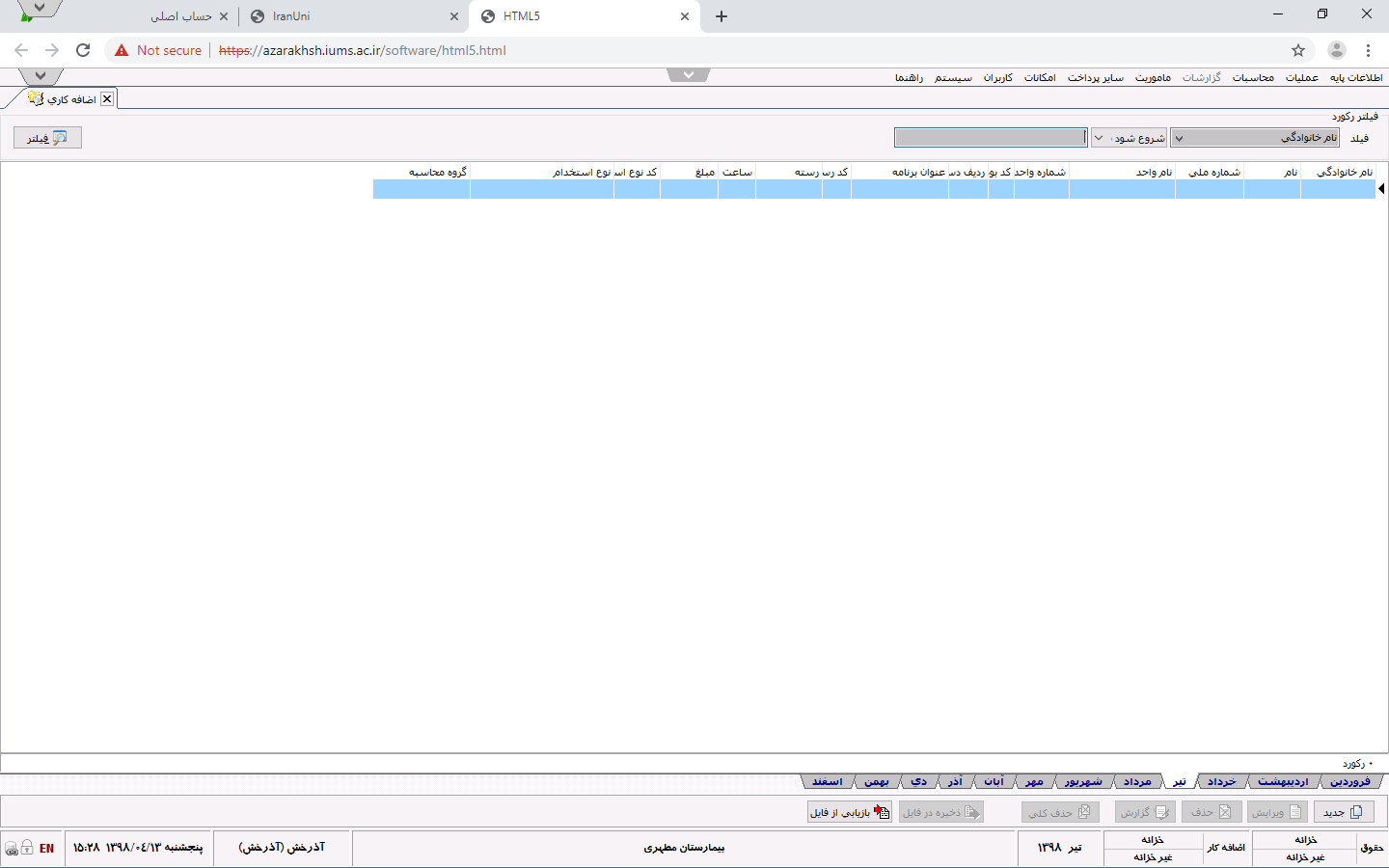Image resolution: width=1389 pixels, height=868 pixels.
Task: Switch to the مرداد month tab
Action: [1137, 781]
